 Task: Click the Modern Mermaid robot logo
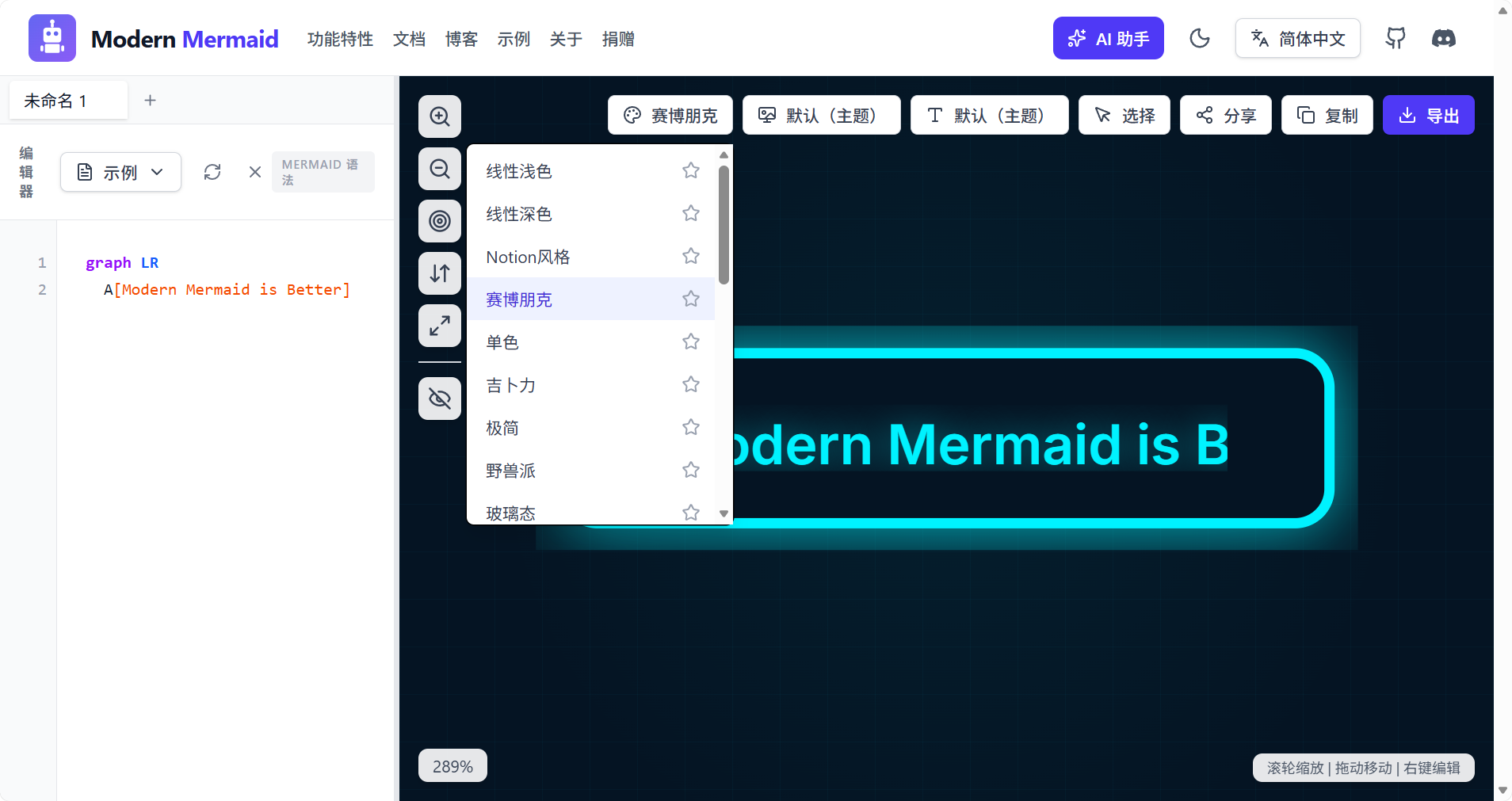[52, 38]
